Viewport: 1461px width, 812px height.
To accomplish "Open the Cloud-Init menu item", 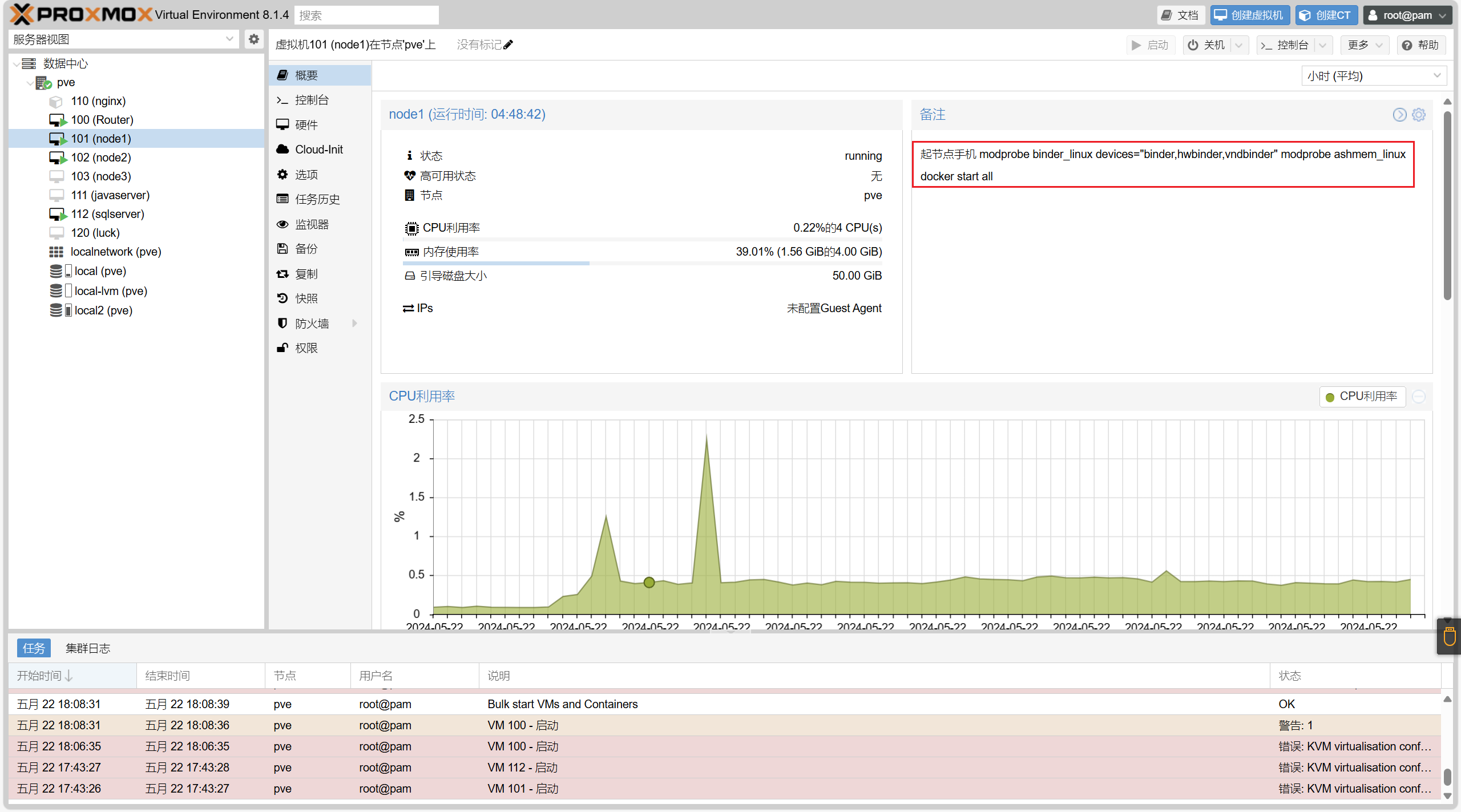I will (x=320, y=150).
